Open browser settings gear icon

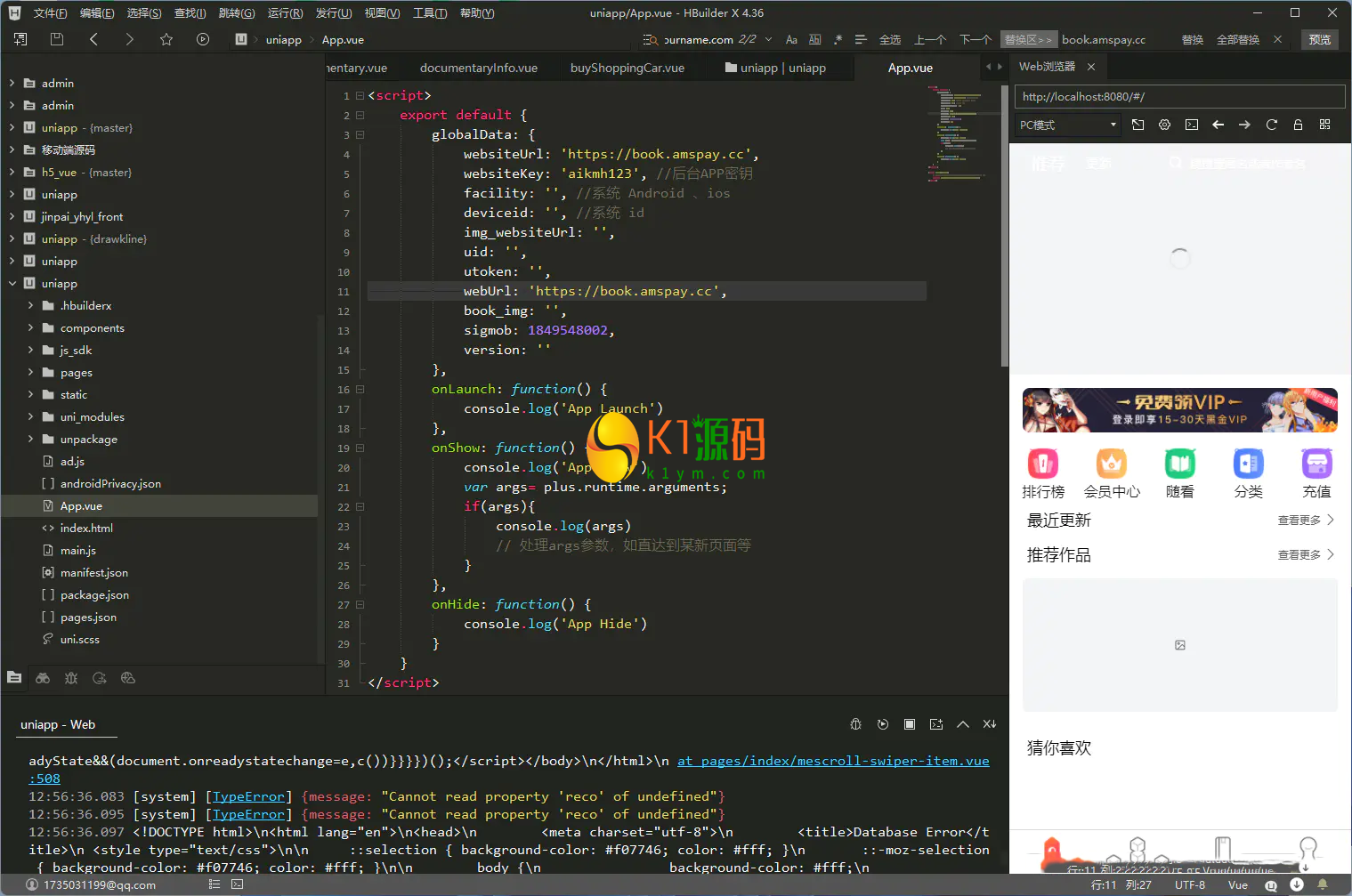(x=1164, y=125)
